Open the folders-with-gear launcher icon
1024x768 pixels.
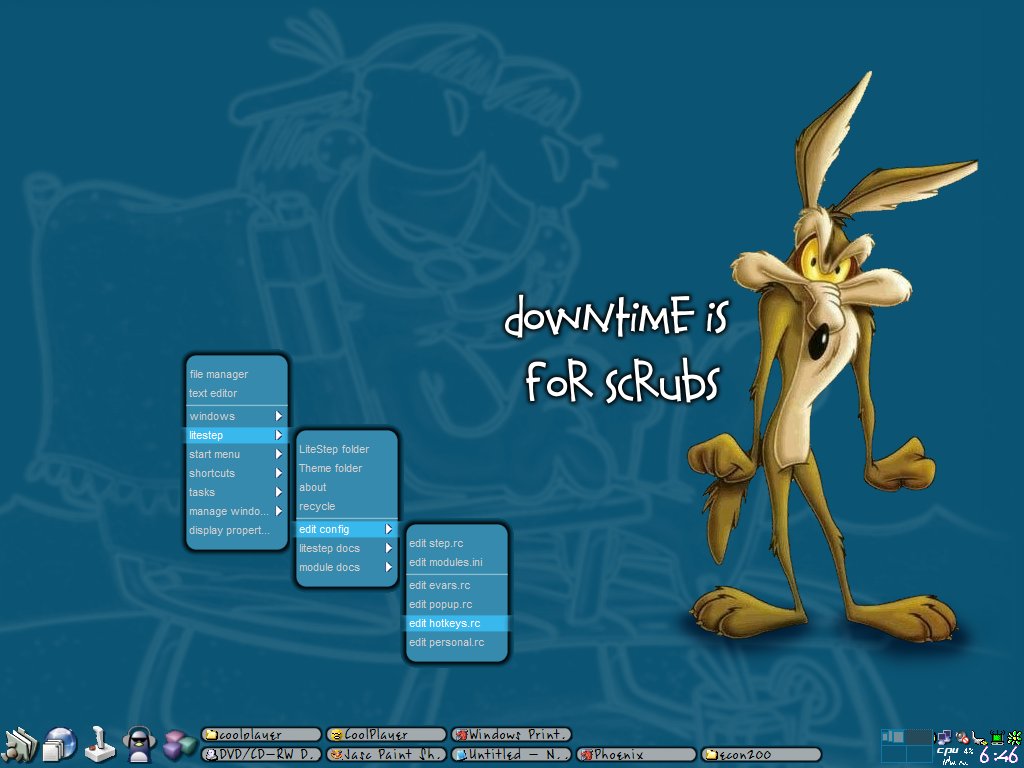20,745
